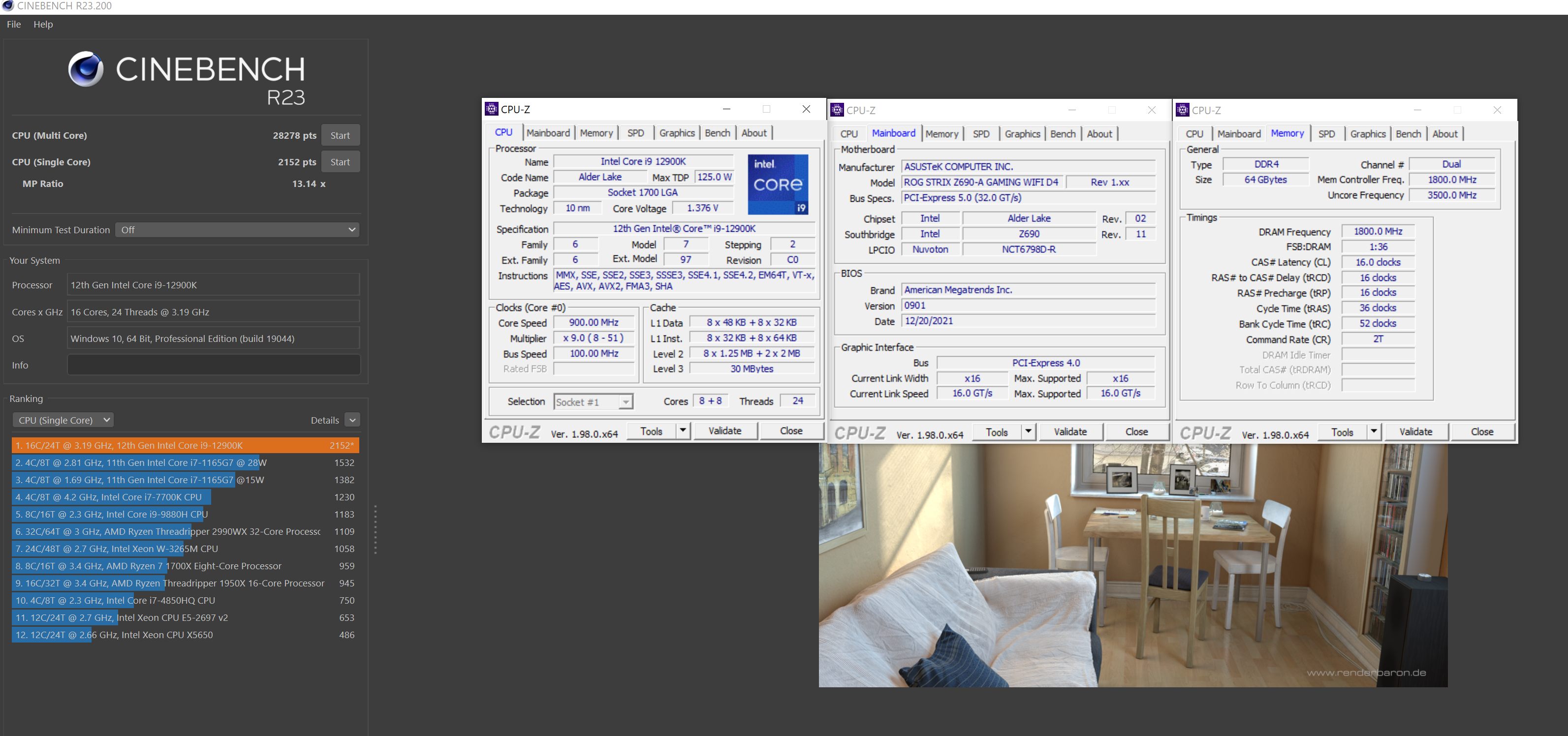Open the Socket #1 selection combo box
This screenshot has height=736, width=1568.
click(x=593, y=402)
